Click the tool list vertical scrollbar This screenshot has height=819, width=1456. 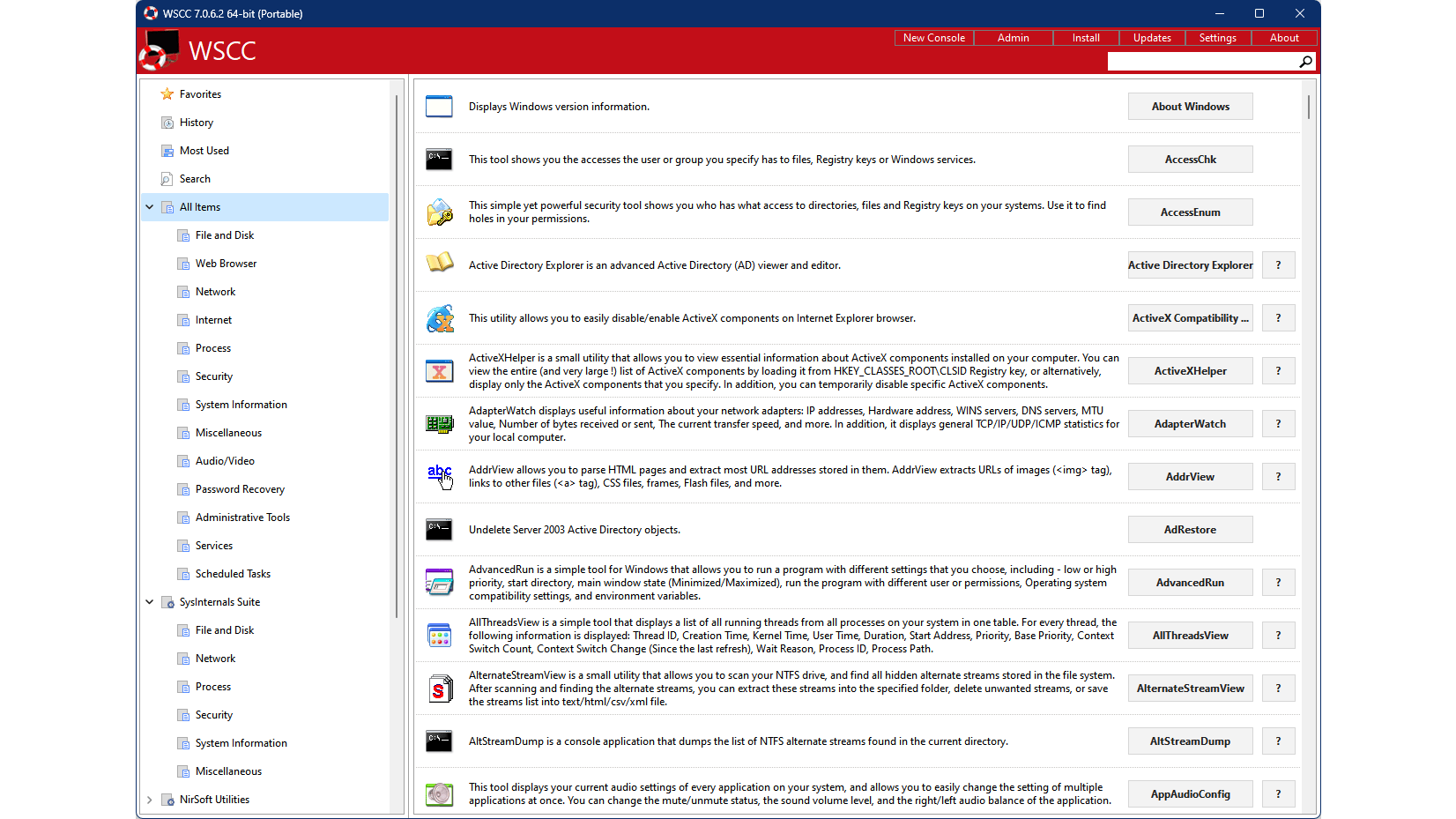[1308, 107]
